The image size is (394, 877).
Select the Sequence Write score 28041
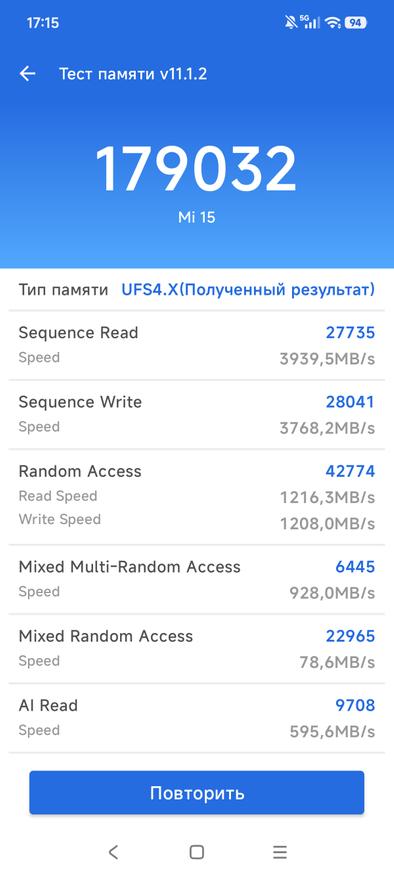[350, 402]
